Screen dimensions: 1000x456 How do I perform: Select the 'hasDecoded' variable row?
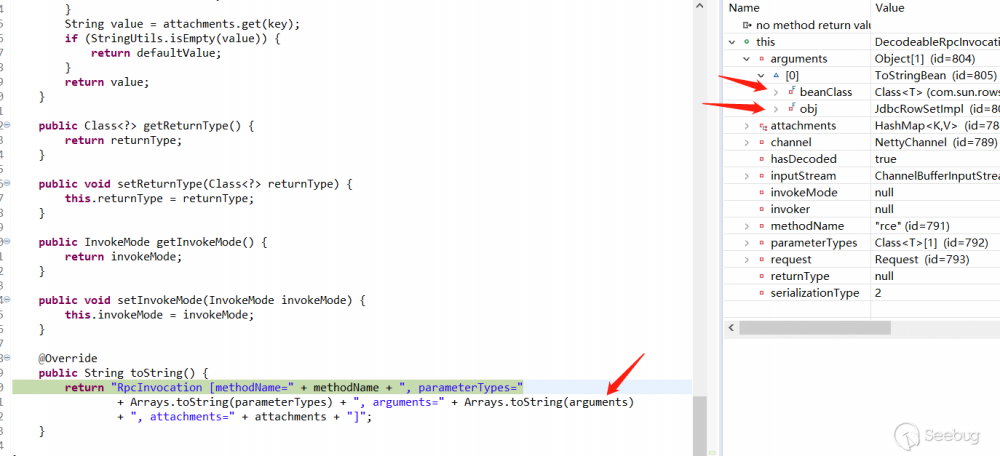click(862, 159)
